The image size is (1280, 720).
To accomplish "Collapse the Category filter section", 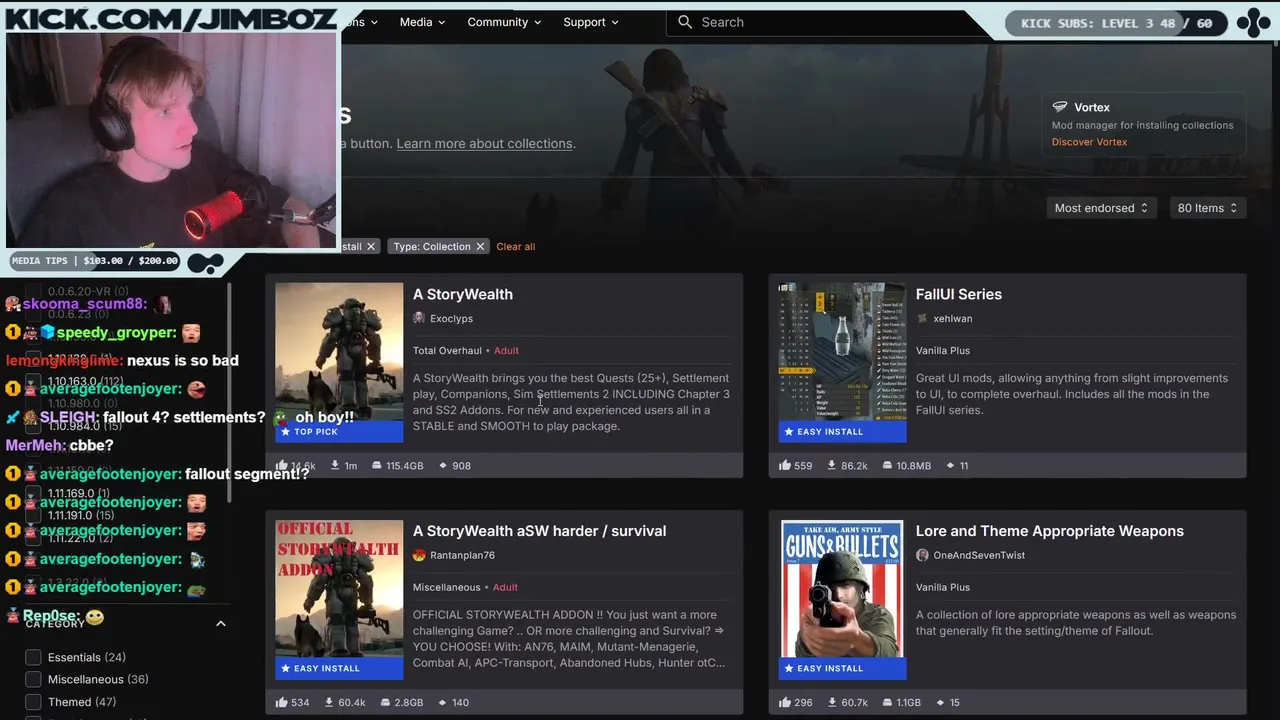I will click(x=221, y=624).
